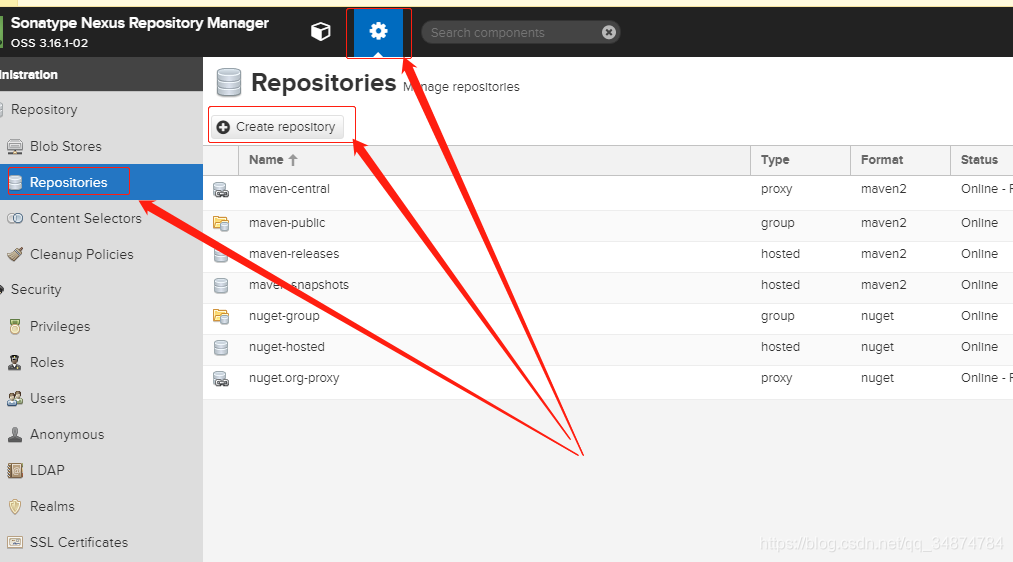Sort by the Type column header
The width and height of the screenshot is (1013, 562).
coord(800,160)
